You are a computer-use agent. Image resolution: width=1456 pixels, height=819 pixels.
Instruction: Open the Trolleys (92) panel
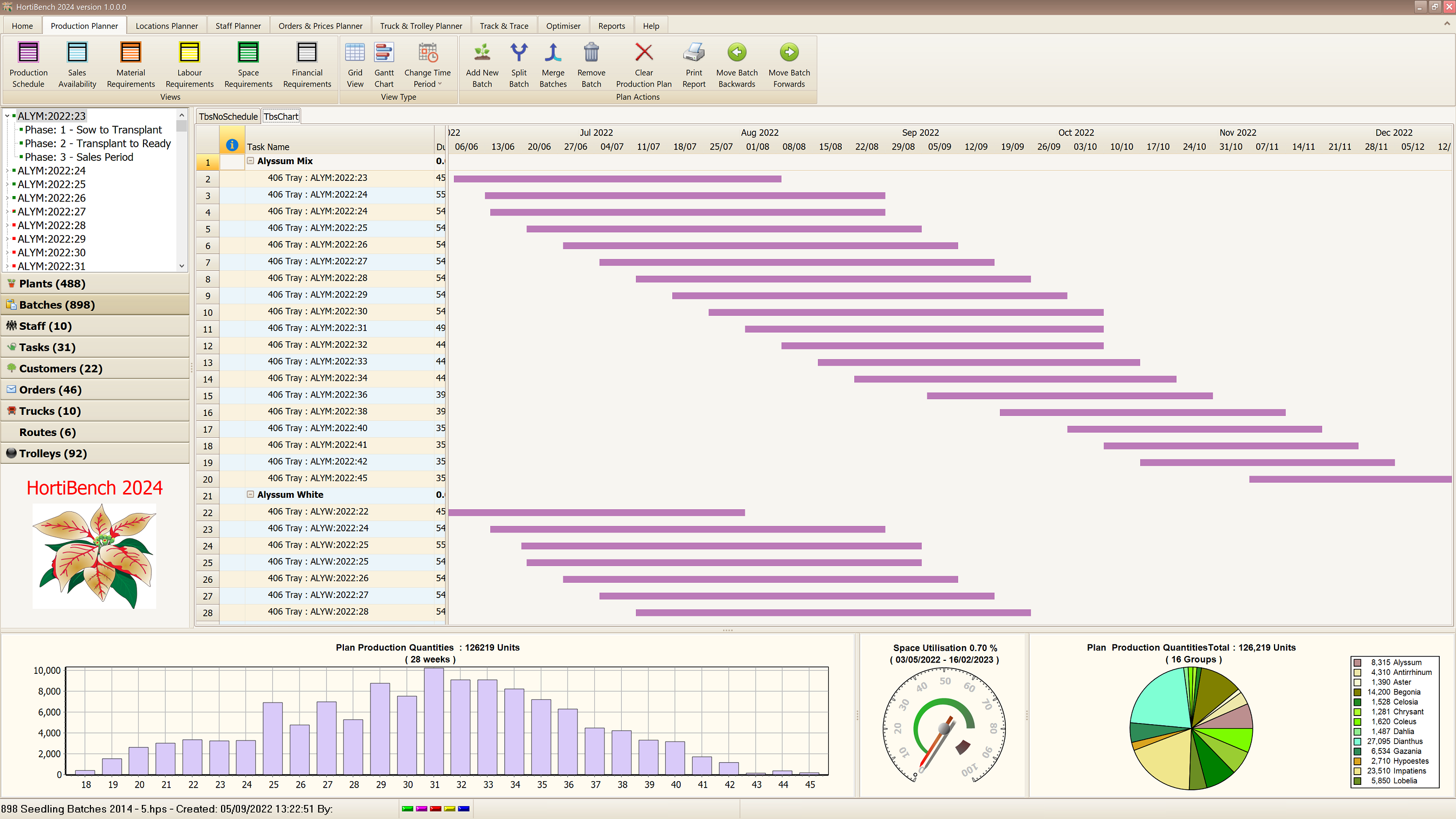53,453
